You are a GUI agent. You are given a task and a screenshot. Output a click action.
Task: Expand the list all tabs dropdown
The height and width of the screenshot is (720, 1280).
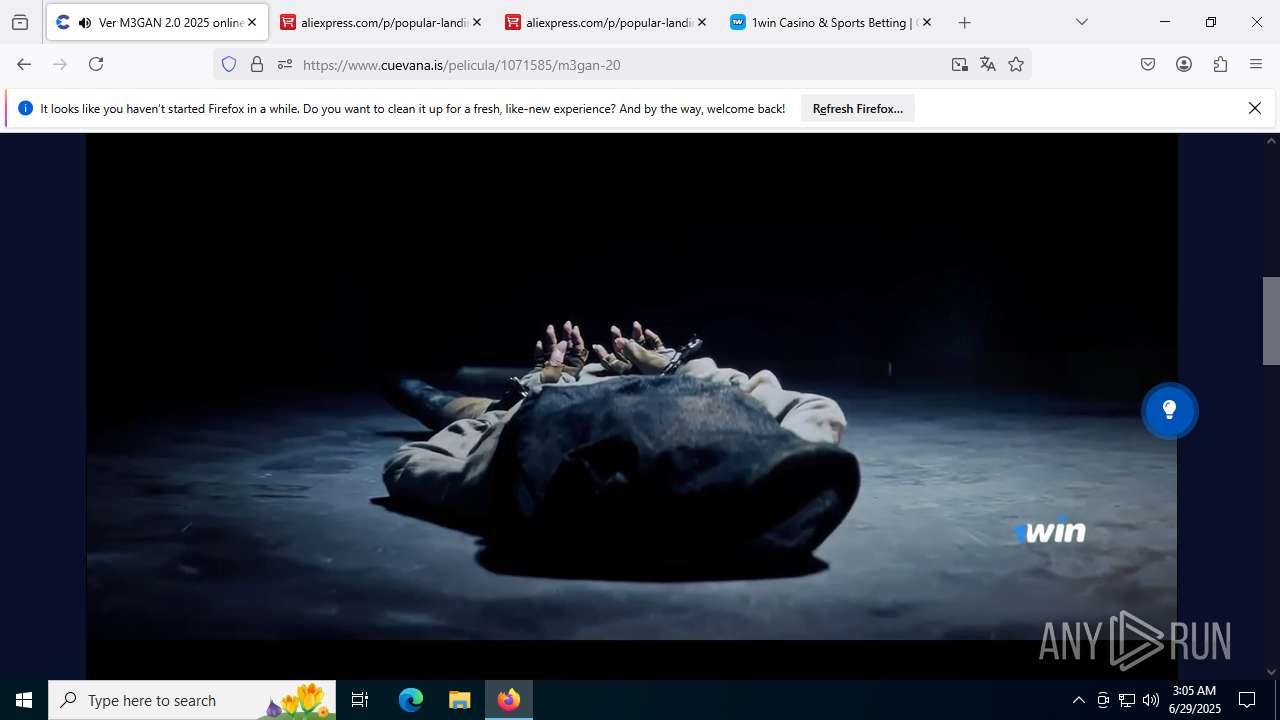(1081, 22)
